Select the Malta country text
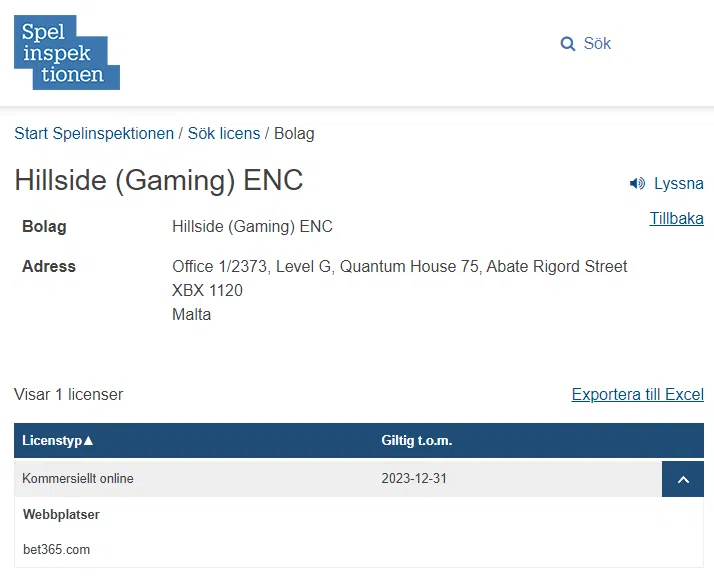Screen dimensions: 714x576 [191, 315]
